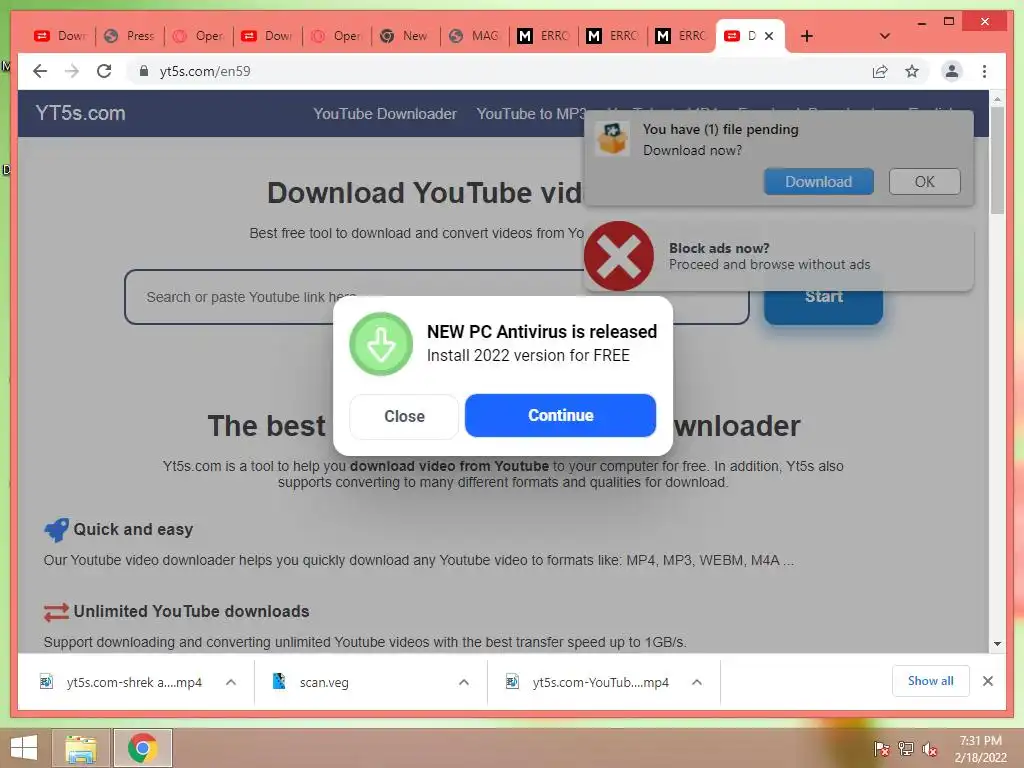Screen dimensions: 1024x768
Task: Close the active yt5s tab
Action: click(769, 36)
